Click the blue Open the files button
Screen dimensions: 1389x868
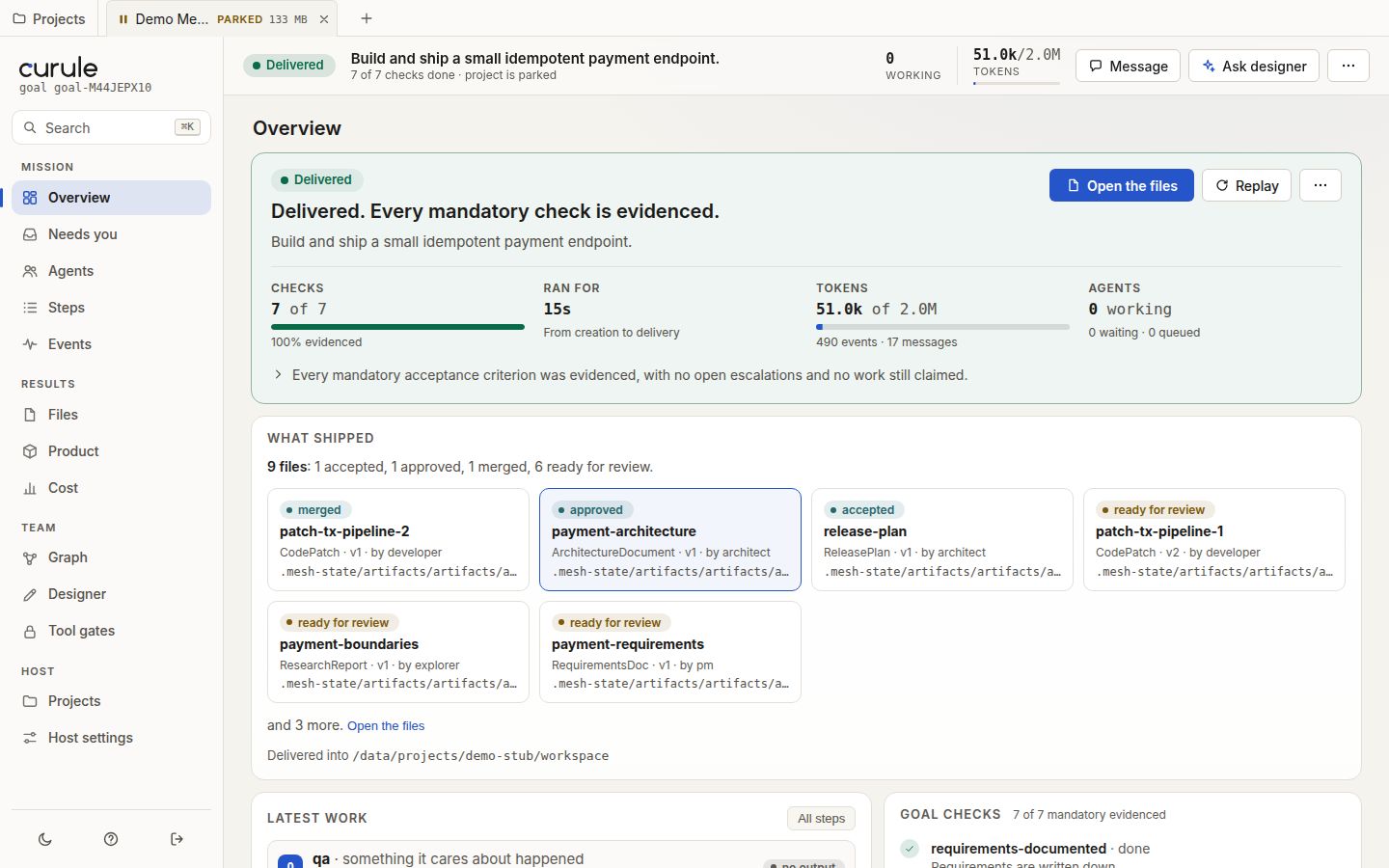tap(1121, 185)
